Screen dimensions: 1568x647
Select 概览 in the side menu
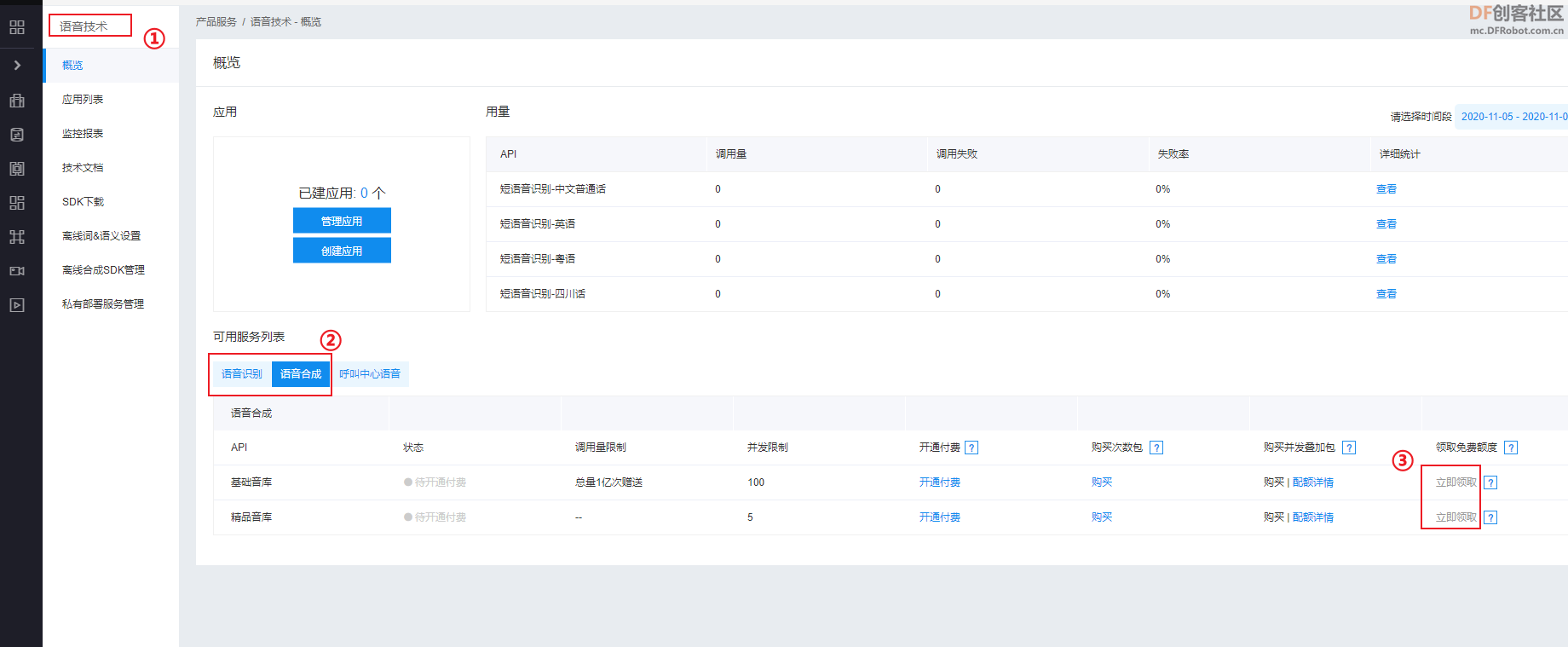coord(111,65)
